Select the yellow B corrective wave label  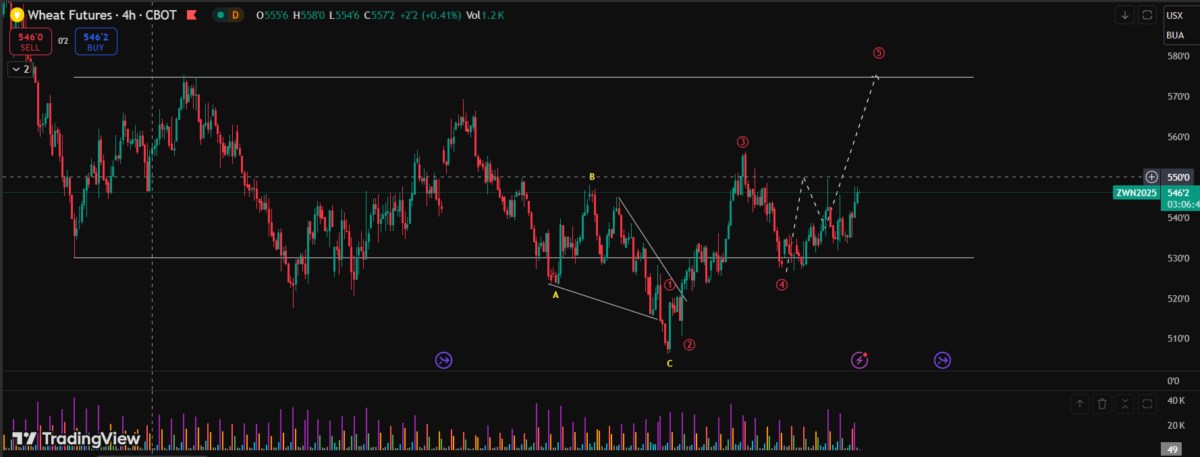pyautogui.click(x=592, y=177)
